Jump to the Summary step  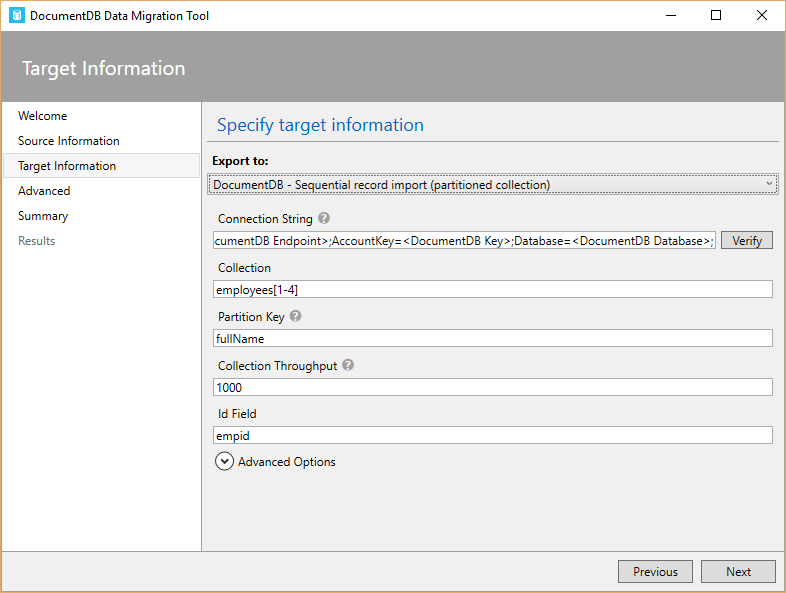pos(43,216)
